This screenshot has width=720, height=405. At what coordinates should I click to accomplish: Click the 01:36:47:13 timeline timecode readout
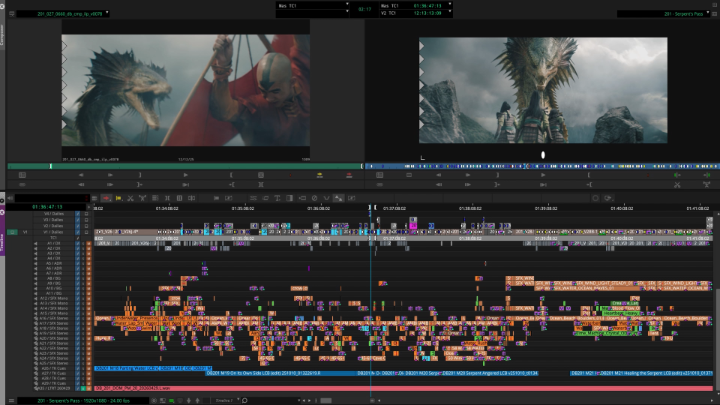(47, 207)
